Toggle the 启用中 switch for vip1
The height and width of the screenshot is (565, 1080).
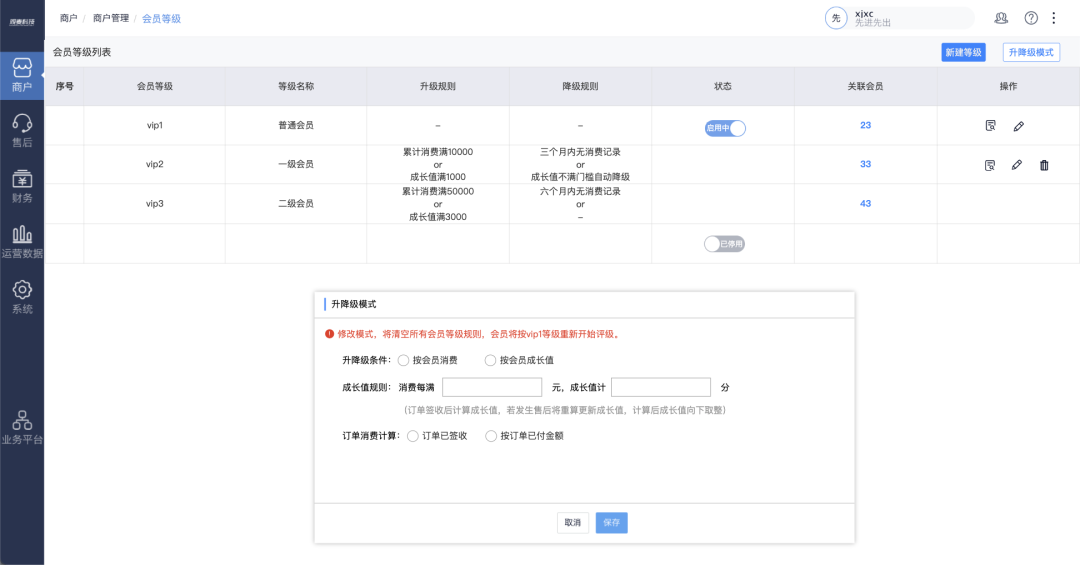[x=725, y=128]
